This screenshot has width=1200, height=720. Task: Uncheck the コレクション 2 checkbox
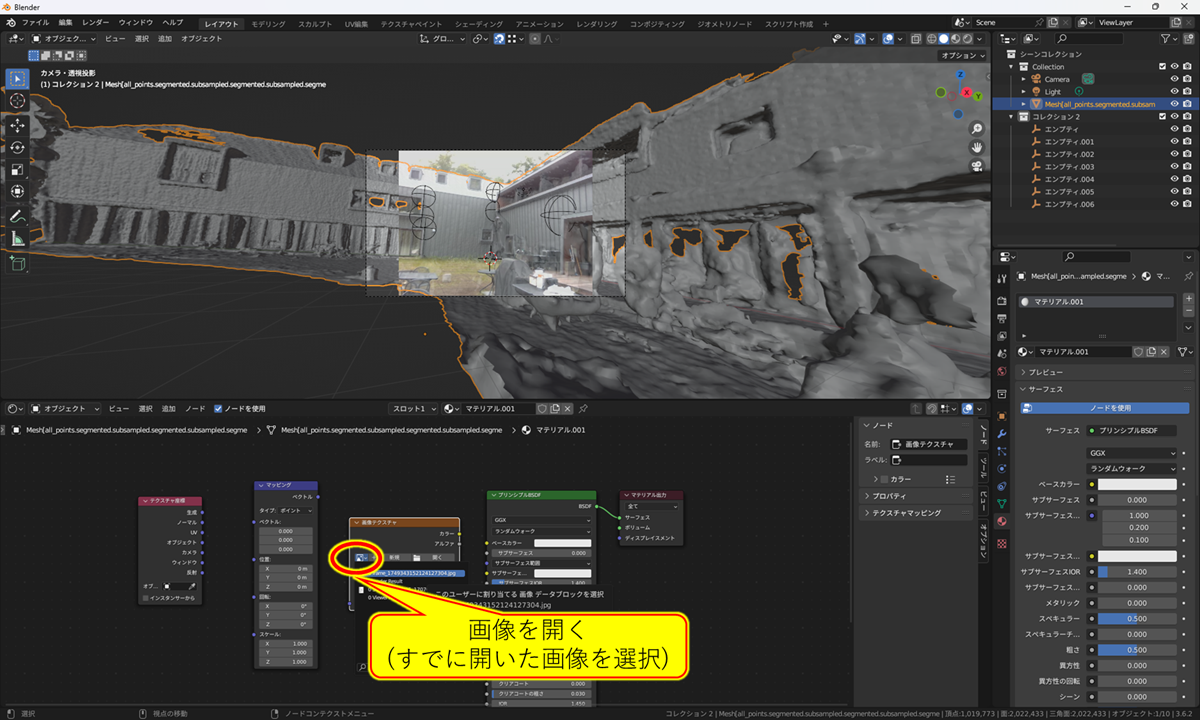[1160, 117]
